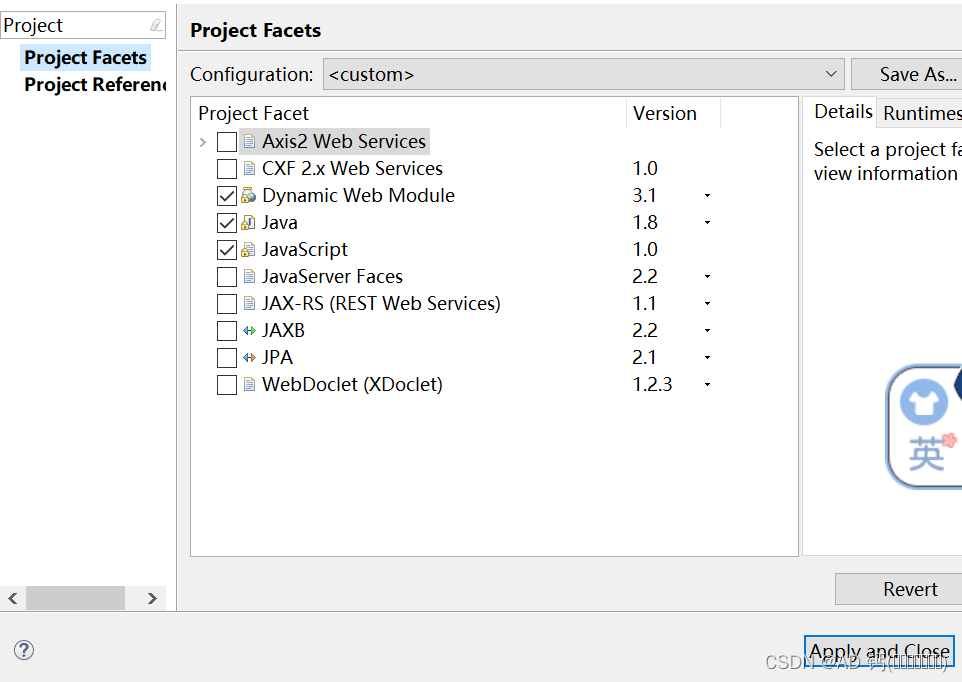
Task: Click the JavaScript facet icon
Action: (x=249, y=250)
